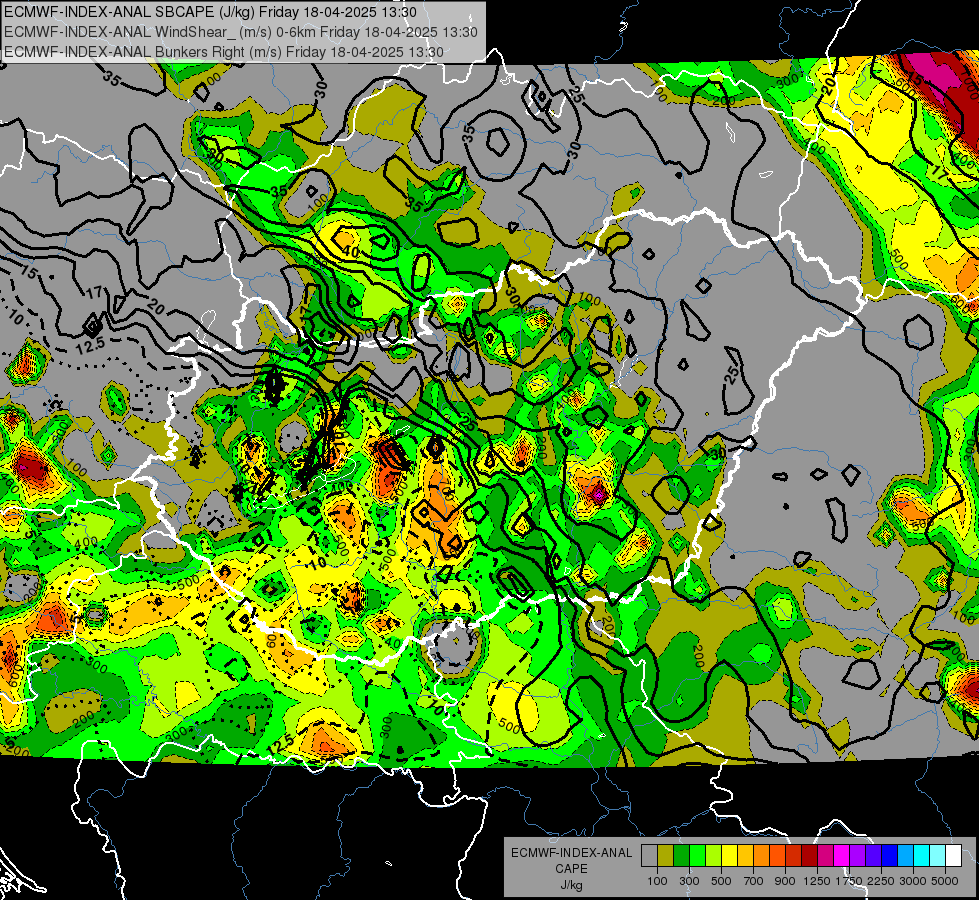This screenshot has width=979, height=900.
Task: Pick the pink-magenta swatch after 1250
Action: click(825, 855)
